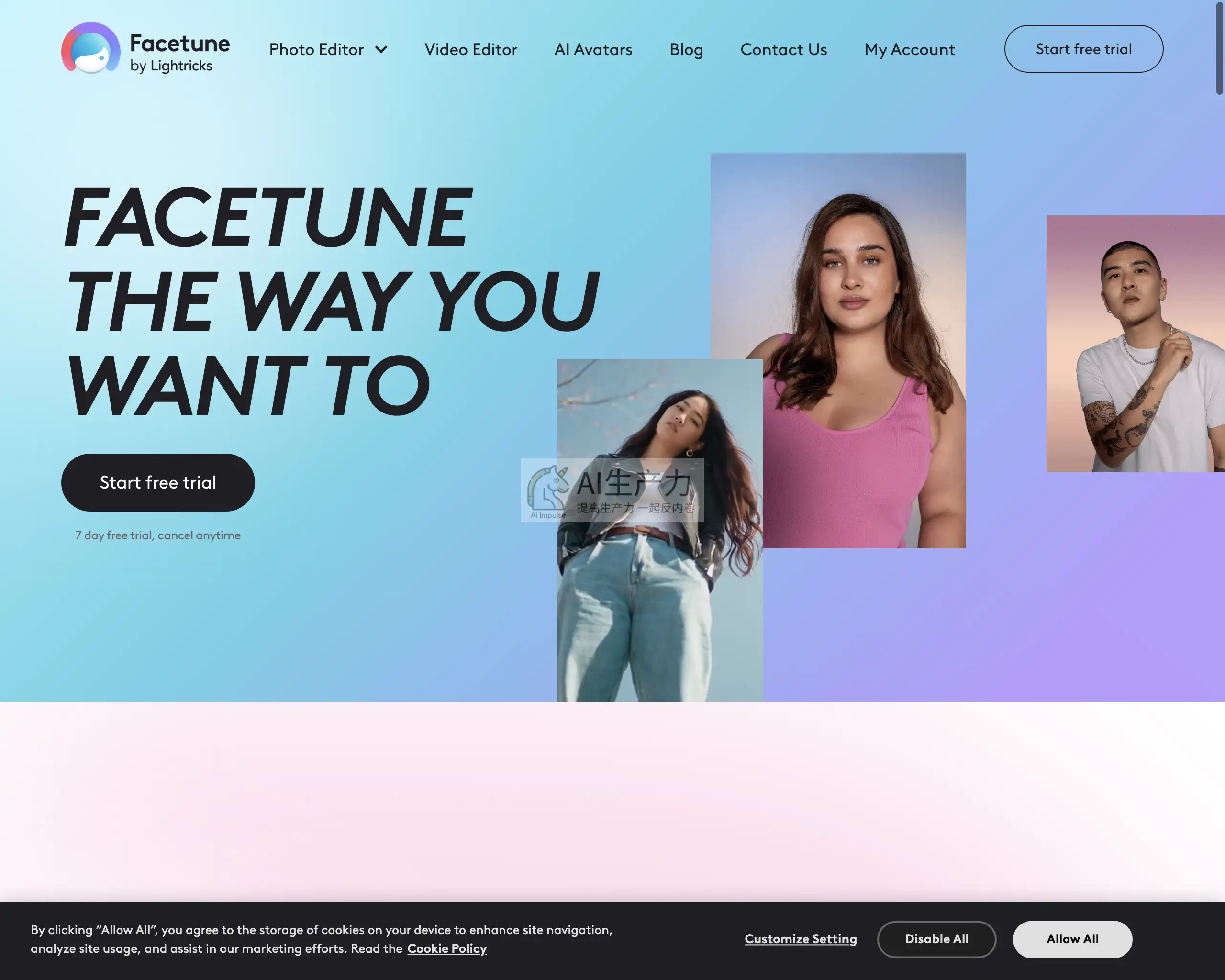Click the Facetune round logo icon
The height and width of the screenshot is (980, 1225).
coord(91,48)
